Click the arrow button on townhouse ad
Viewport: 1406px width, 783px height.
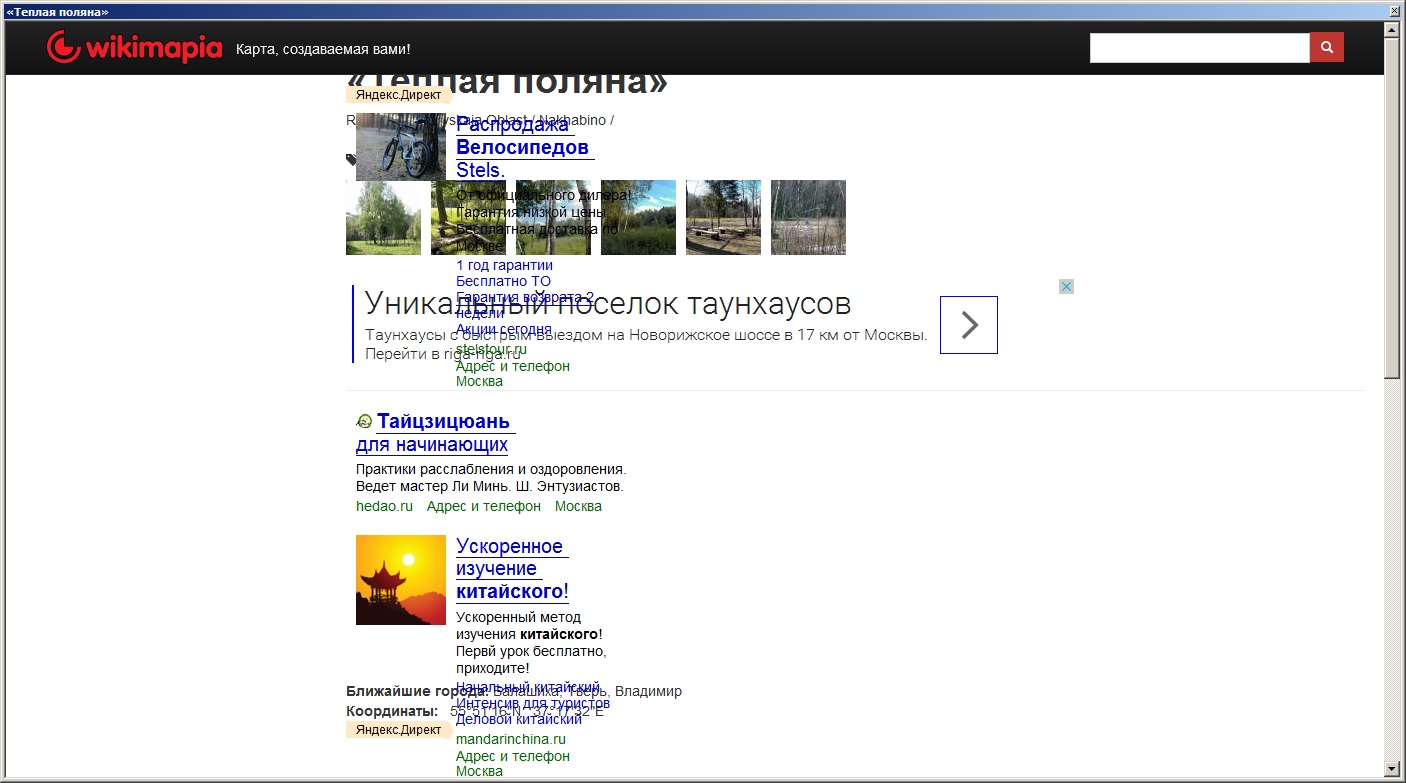968,325
